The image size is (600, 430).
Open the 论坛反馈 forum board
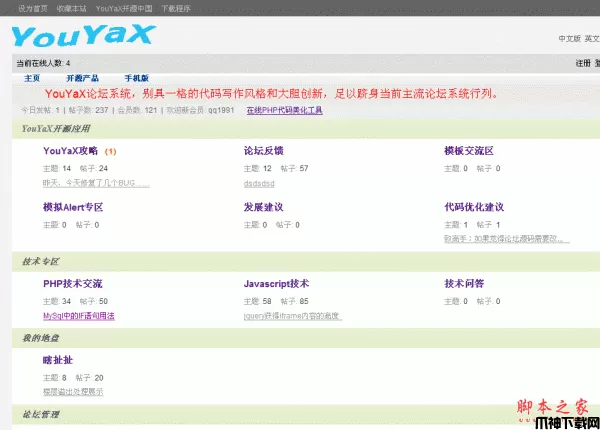pos(264,151)
